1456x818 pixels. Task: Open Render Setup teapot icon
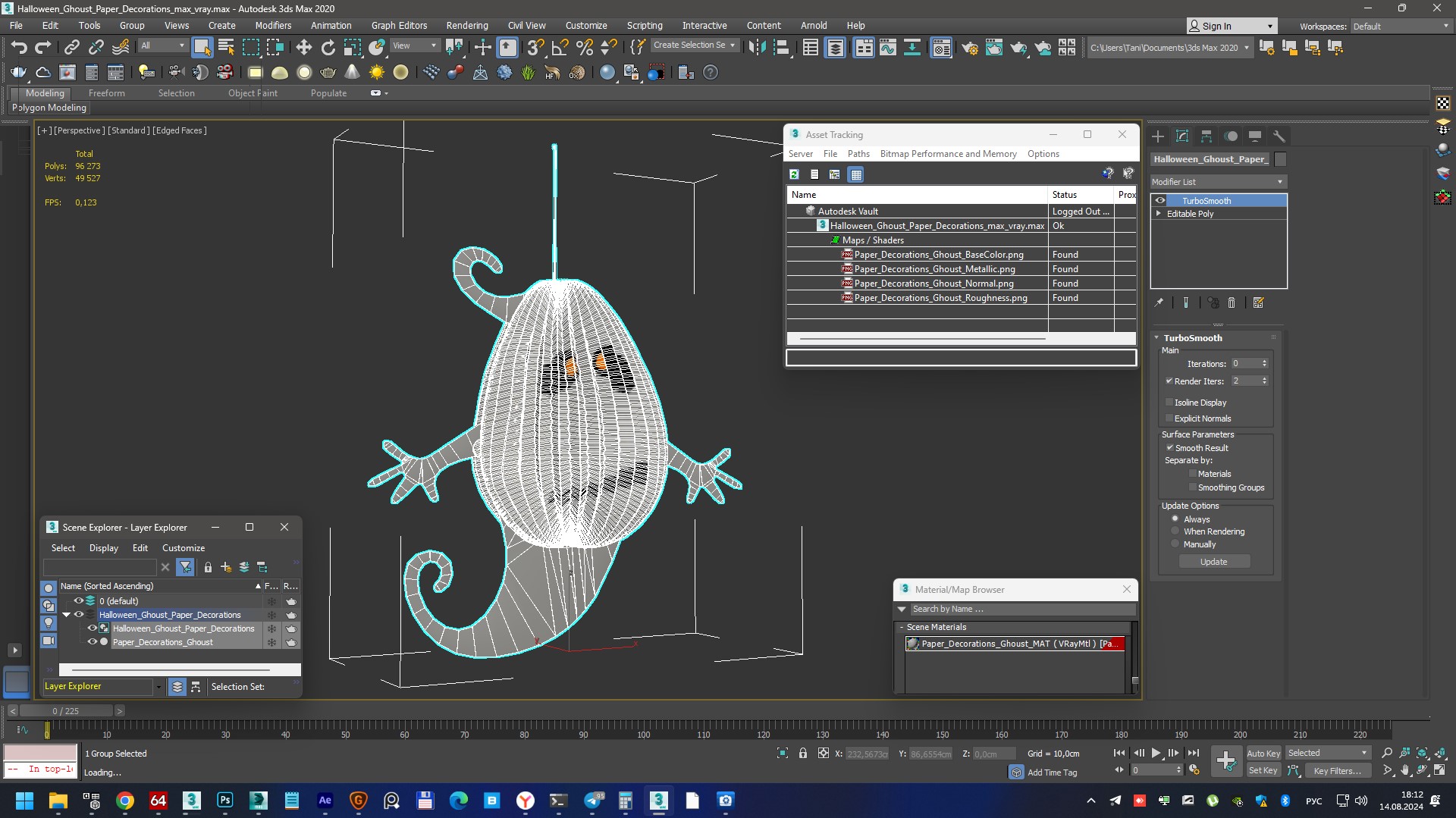[x=969, y=48]
